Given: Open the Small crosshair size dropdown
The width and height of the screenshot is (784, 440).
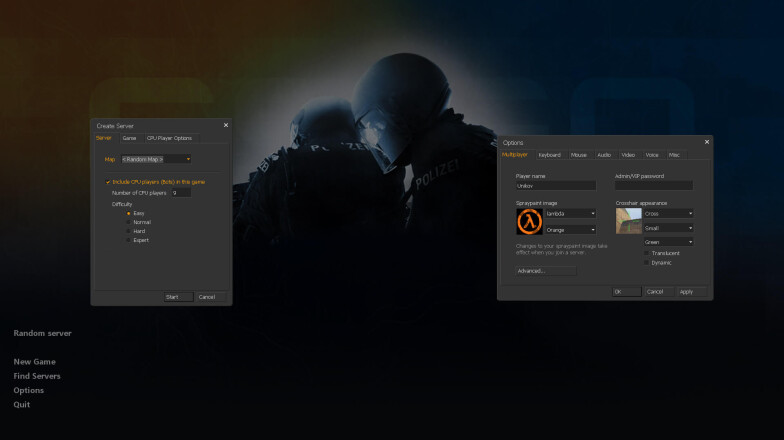Looking at the screenshot, I should click(668, 228).
